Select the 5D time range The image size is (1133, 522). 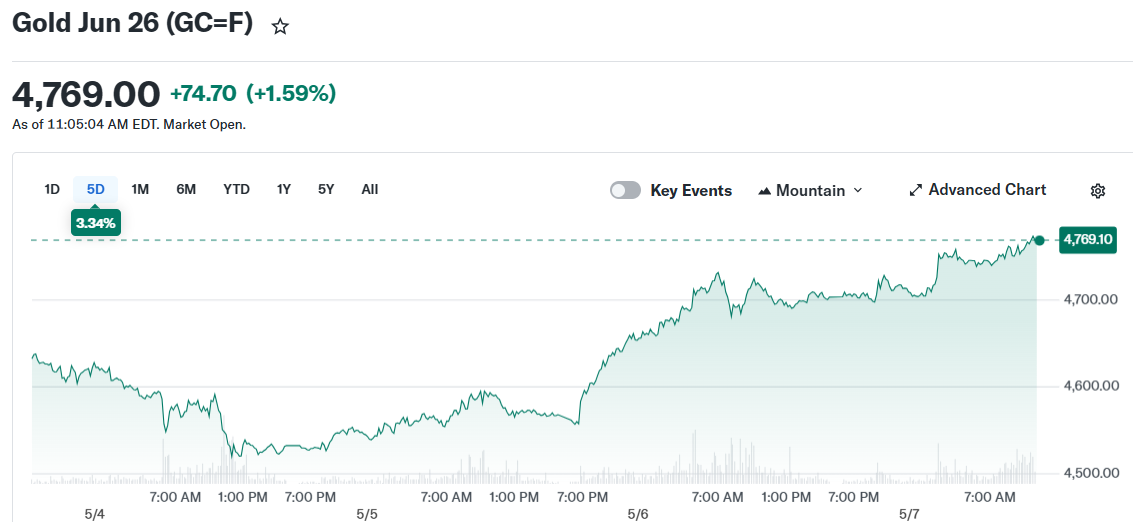click(96, 189)
